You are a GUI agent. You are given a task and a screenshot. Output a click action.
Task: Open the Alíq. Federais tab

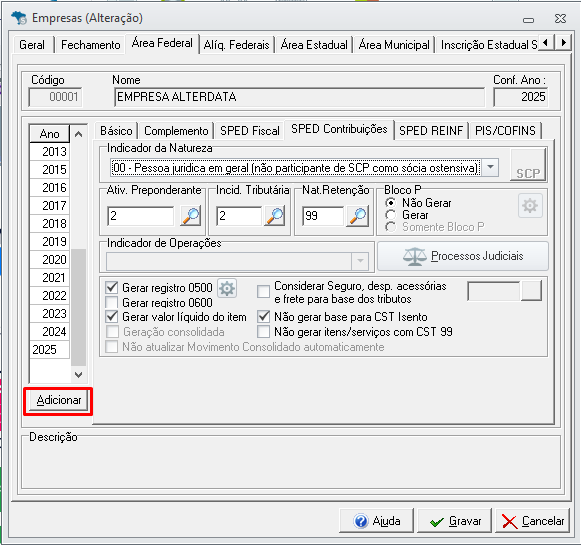[236, 45]
